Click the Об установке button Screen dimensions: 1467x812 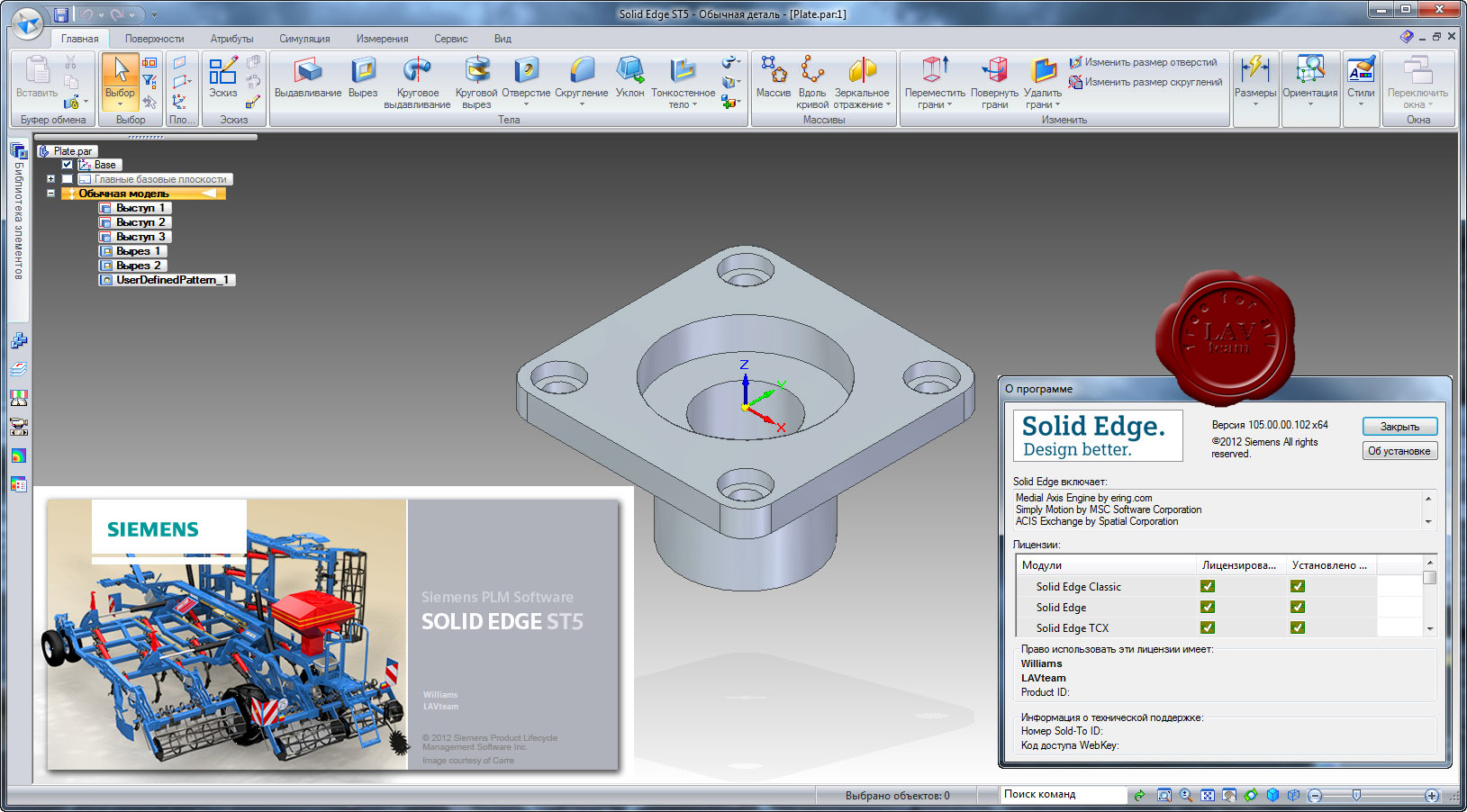1399,451
